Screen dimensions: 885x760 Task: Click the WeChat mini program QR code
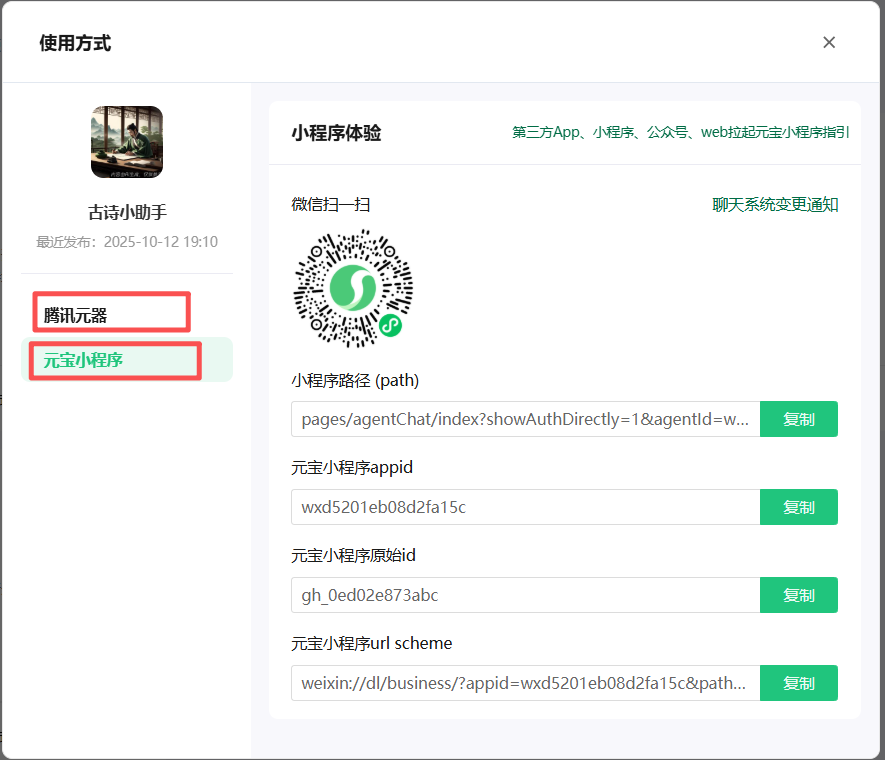pyautogui.click(x=353, y=288)
